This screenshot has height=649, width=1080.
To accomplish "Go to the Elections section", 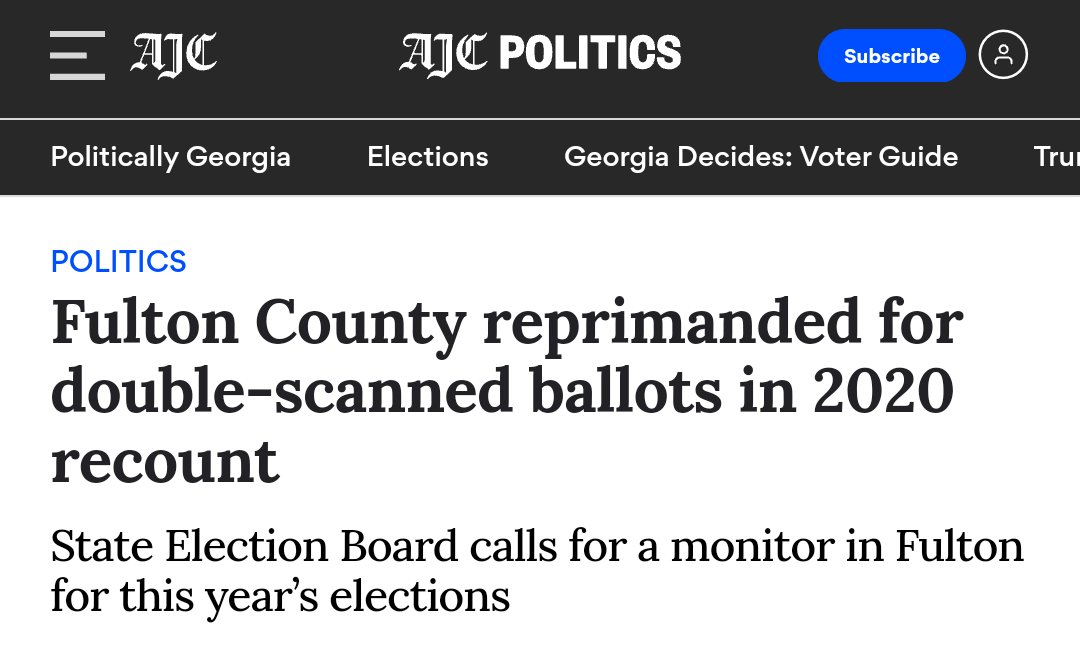I will pyautogui.click(x=428, y=157).
